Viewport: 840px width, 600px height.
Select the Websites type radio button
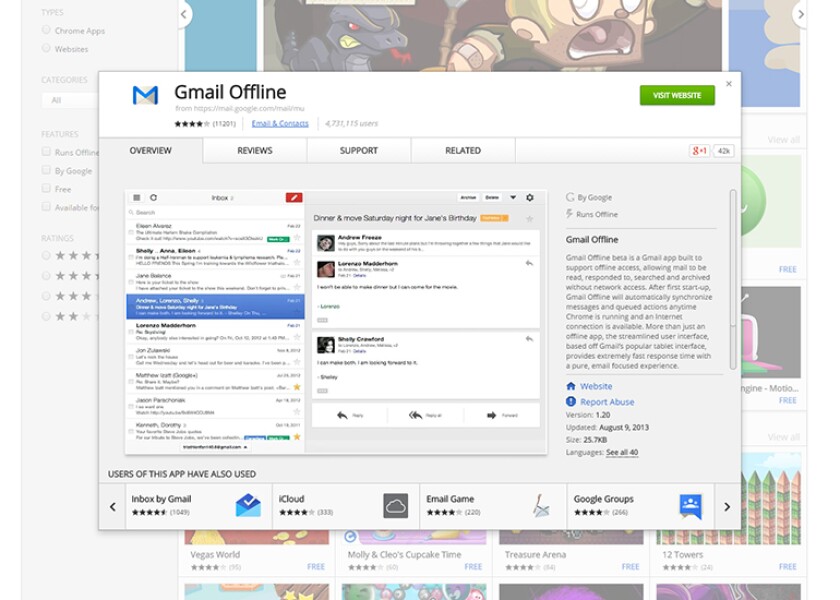(x=46, y=48)
